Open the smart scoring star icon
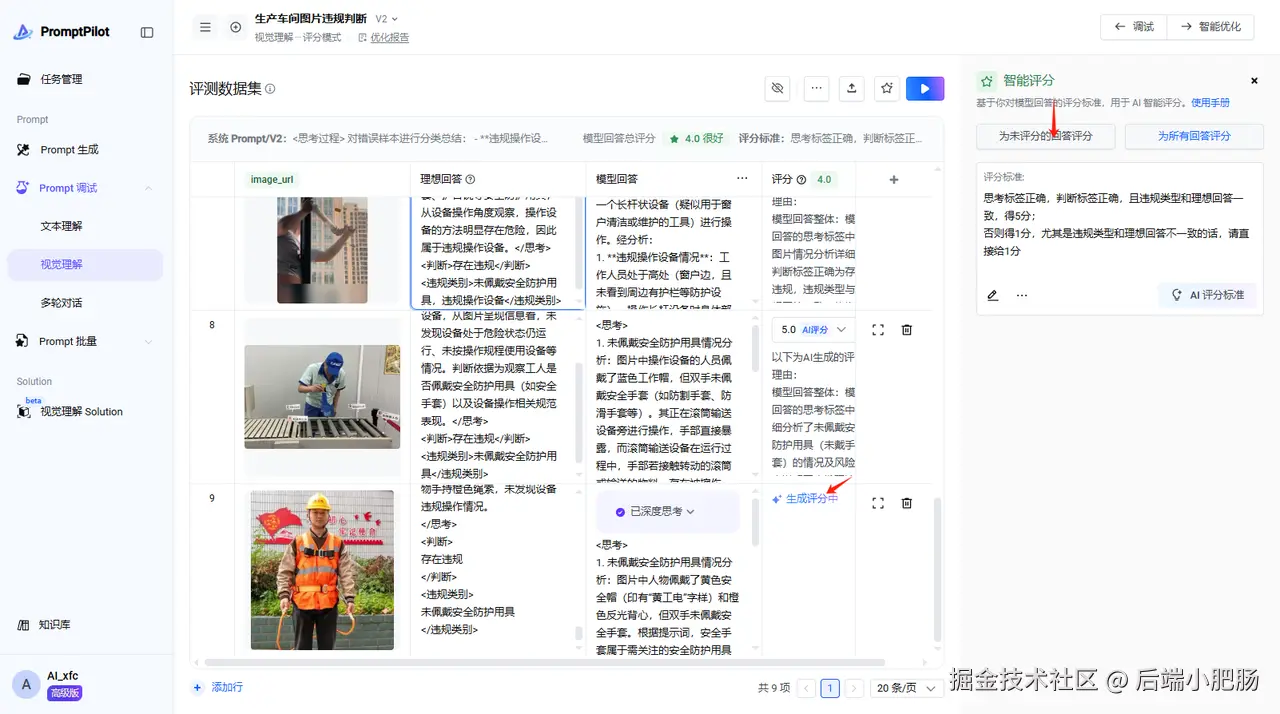This screenshot has height=714, width=1280. click(x=887, y=88)
